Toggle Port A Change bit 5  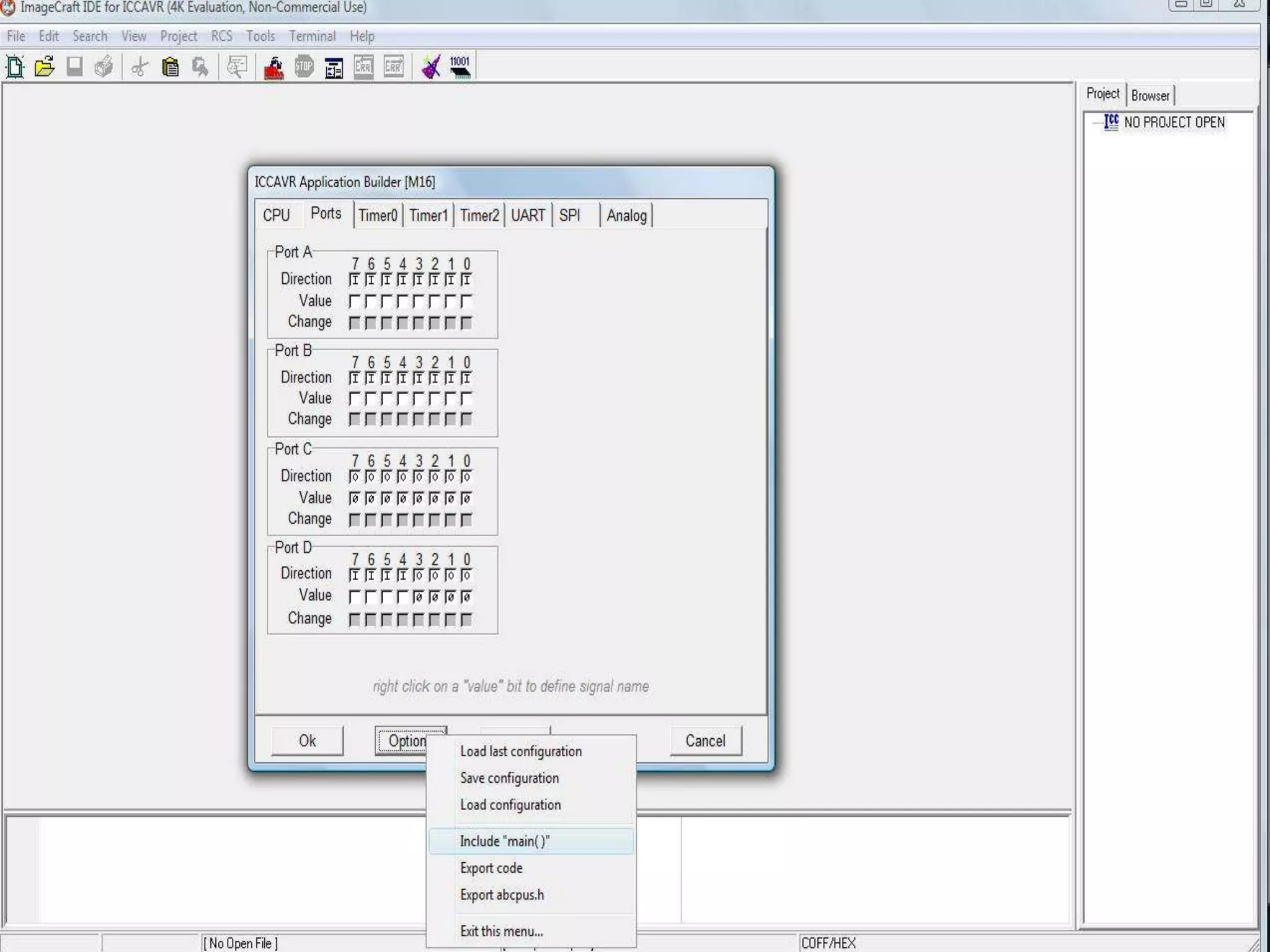click(386, 323)
